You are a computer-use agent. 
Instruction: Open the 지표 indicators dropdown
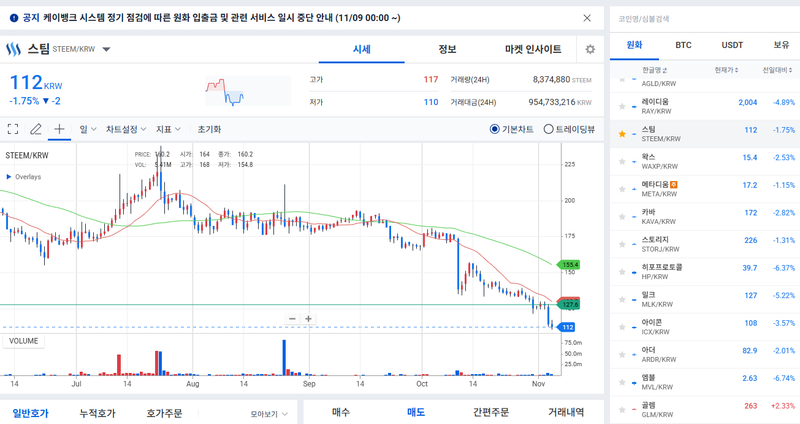[168, 129]
